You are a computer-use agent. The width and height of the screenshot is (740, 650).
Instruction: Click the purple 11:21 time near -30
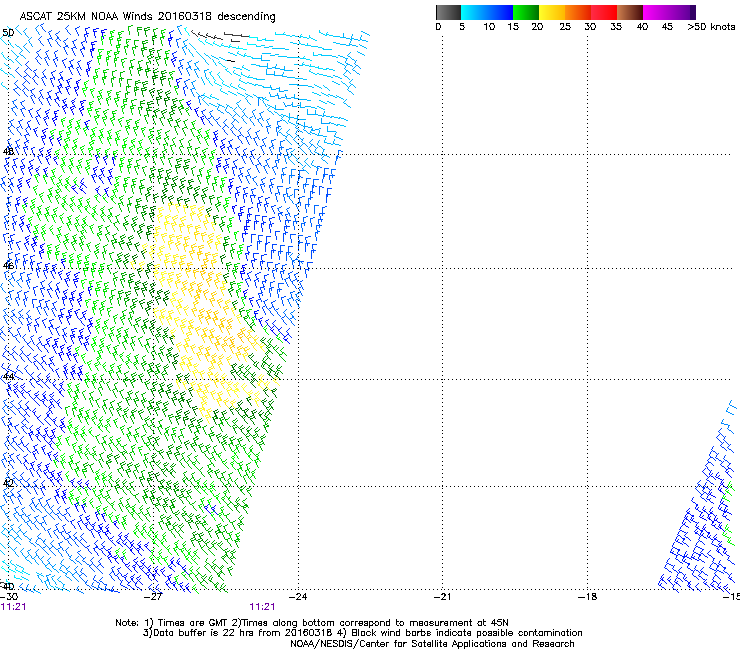pos(14,607)
